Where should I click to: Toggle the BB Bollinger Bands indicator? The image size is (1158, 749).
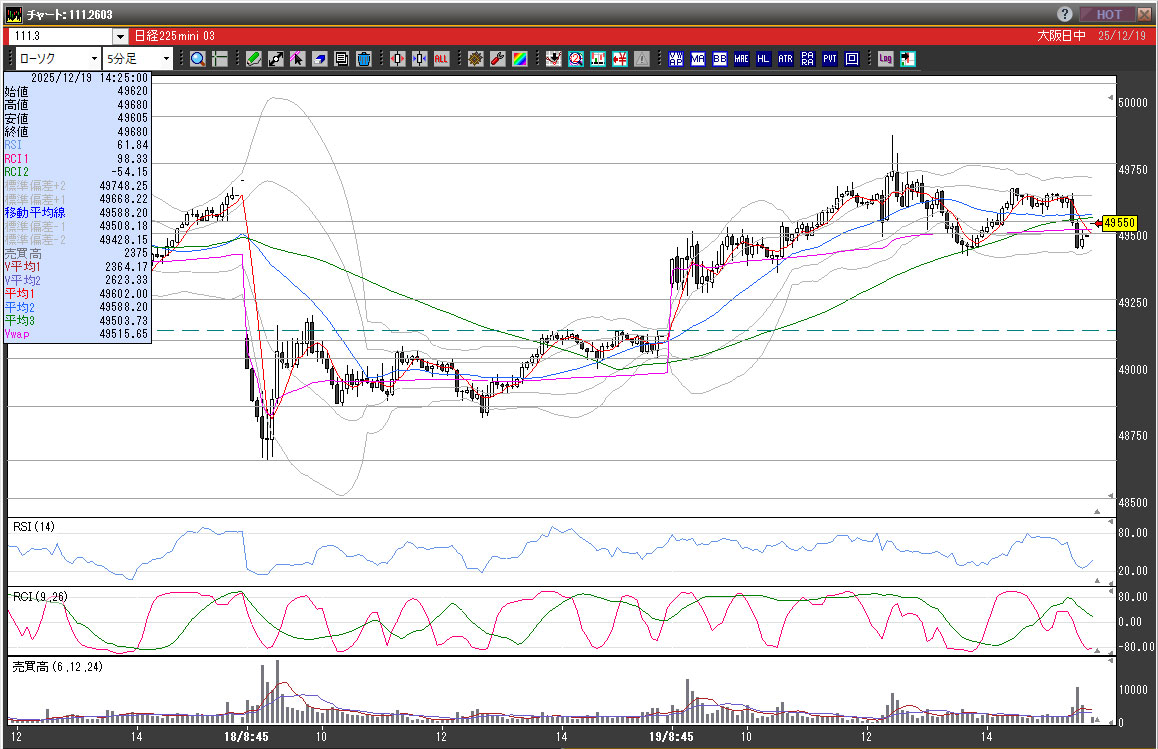point(720,59)
